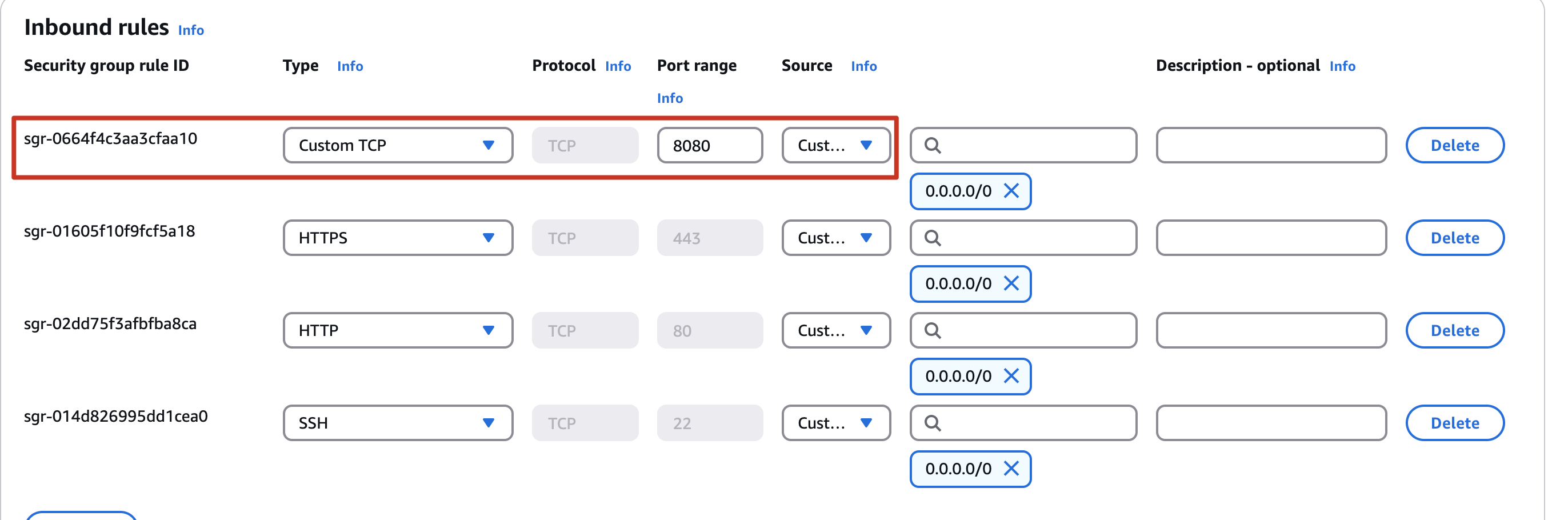Click search icon in SSH source field
Screen dimensions: 1568x520
933,423
